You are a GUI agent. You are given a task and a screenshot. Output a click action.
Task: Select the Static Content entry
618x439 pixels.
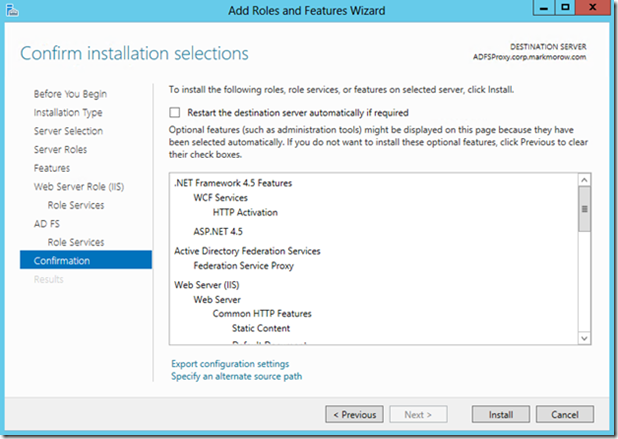click(x=261, y=328)
